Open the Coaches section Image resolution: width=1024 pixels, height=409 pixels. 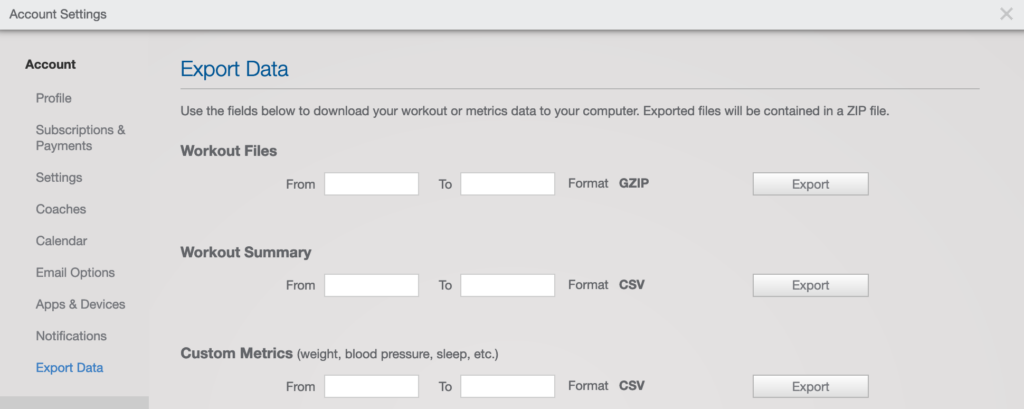(61, 209)
